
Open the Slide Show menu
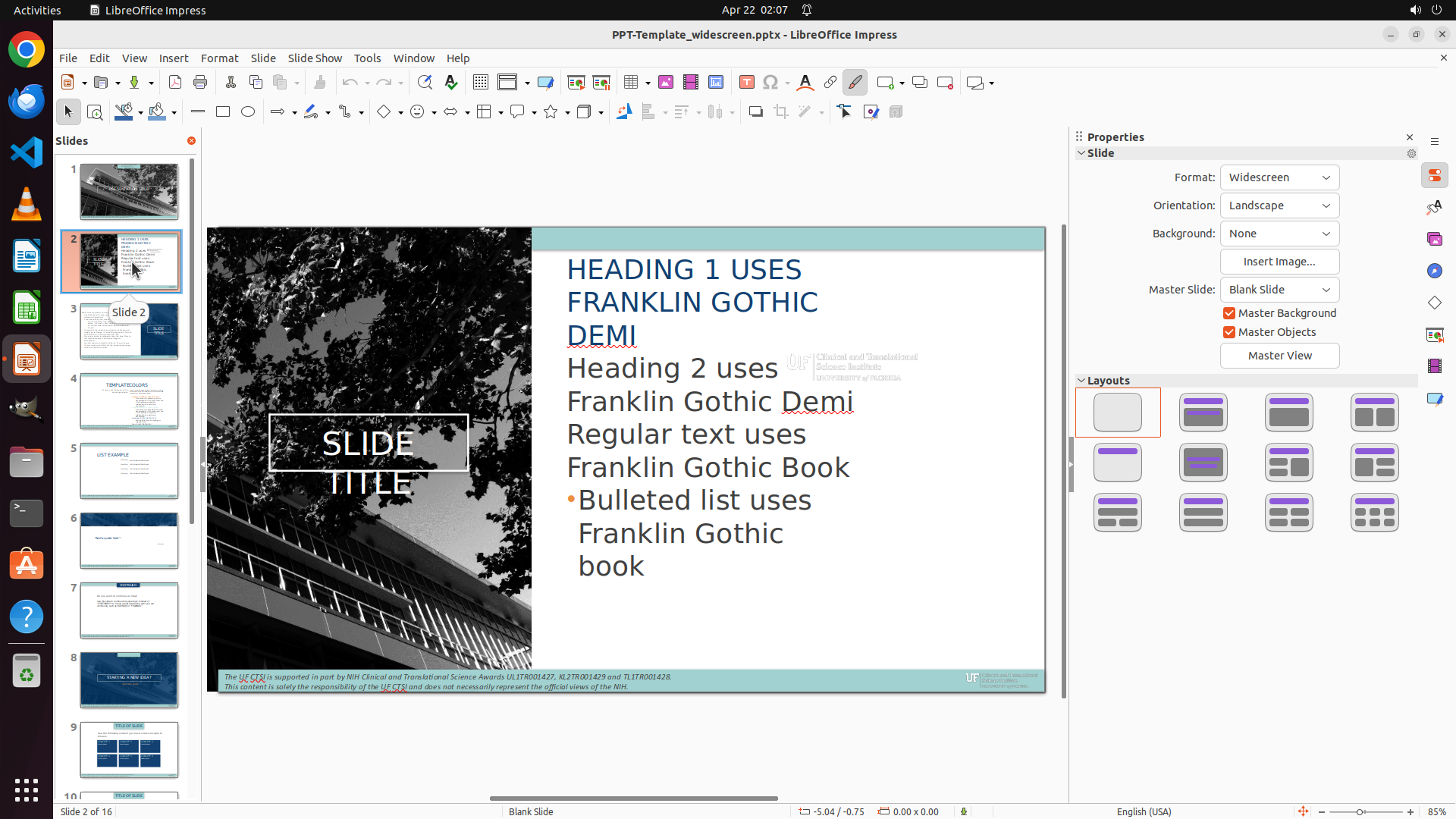pyautogui.click(x=315, y=58)
